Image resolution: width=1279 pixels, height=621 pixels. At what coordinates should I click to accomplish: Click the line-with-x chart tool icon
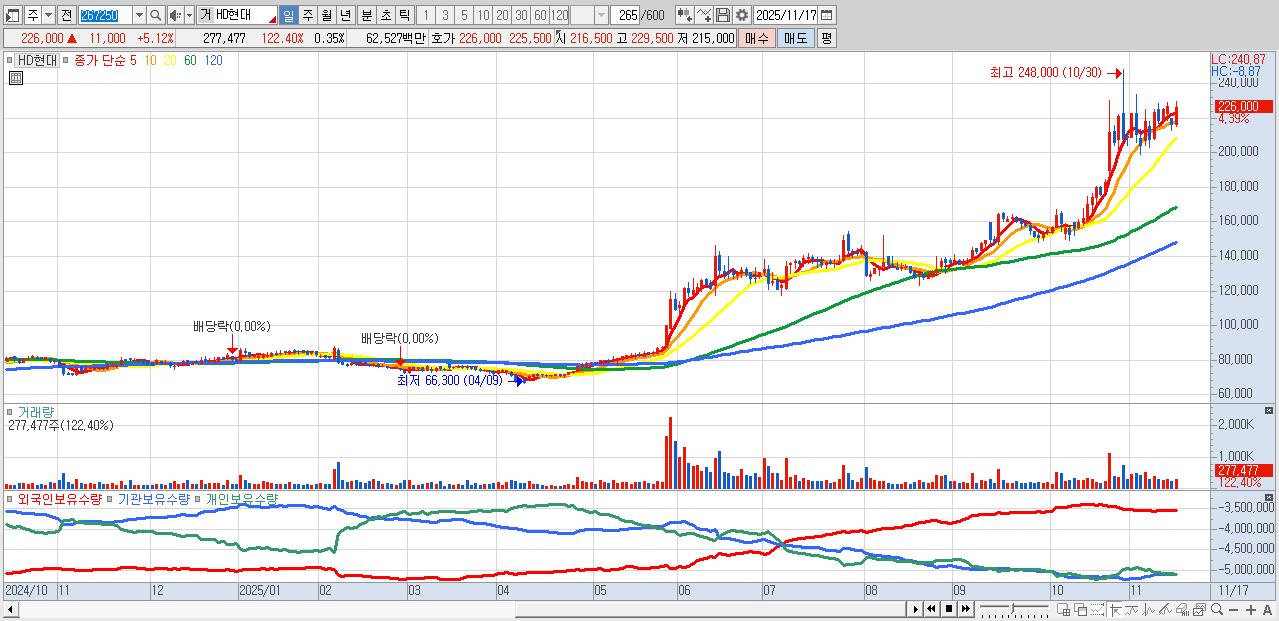pos(704,15)
